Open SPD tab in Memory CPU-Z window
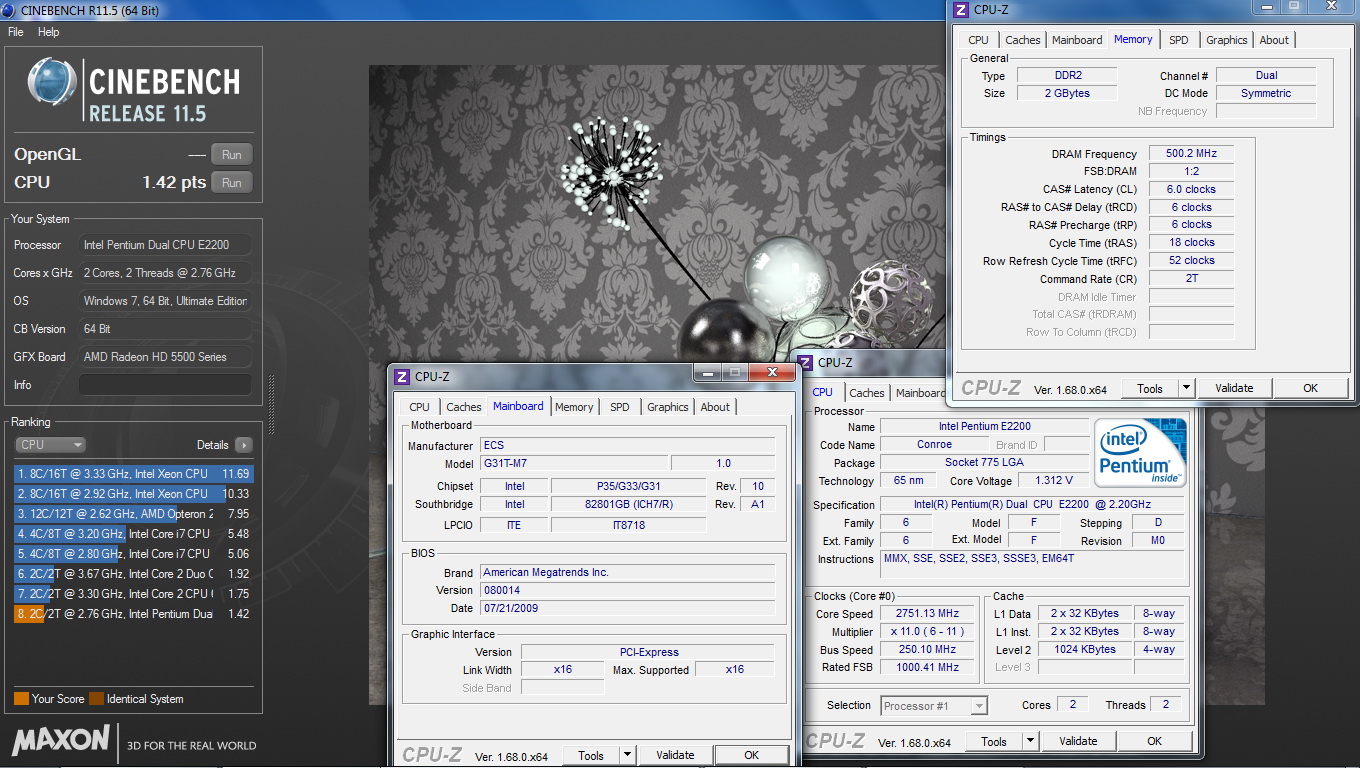1360x768 pixels. (1179, 40)
